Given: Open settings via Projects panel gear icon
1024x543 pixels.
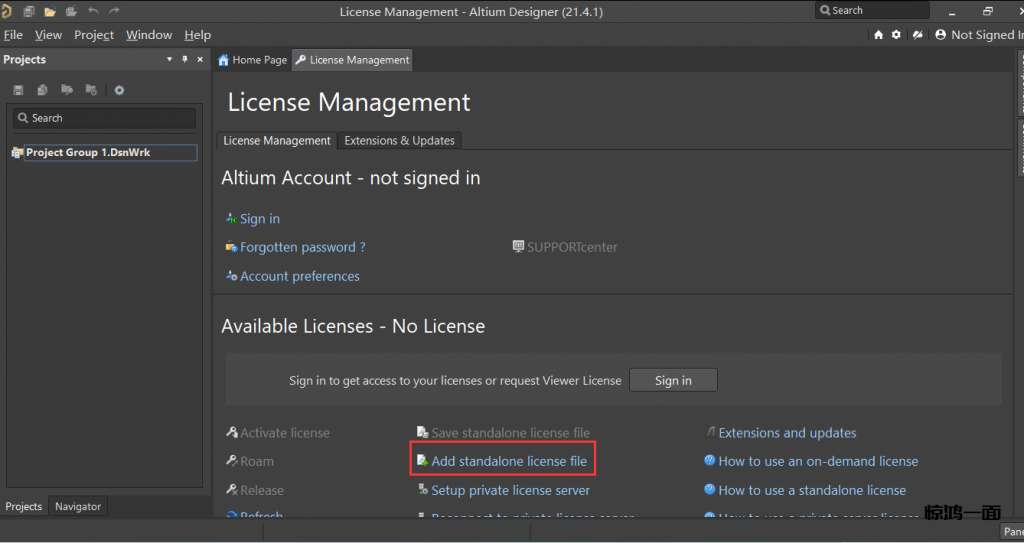Looking at the screenshot, I should tap(119, 90).
